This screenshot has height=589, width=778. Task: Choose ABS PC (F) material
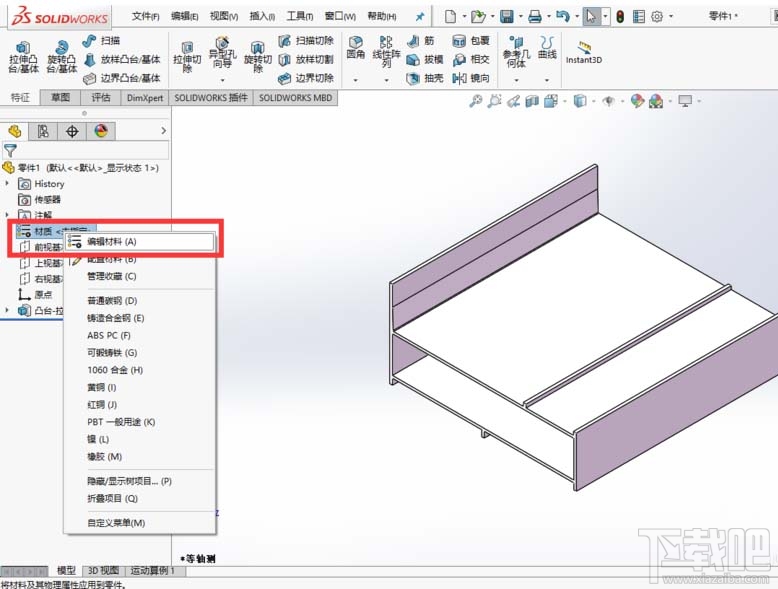coord(140,335)
